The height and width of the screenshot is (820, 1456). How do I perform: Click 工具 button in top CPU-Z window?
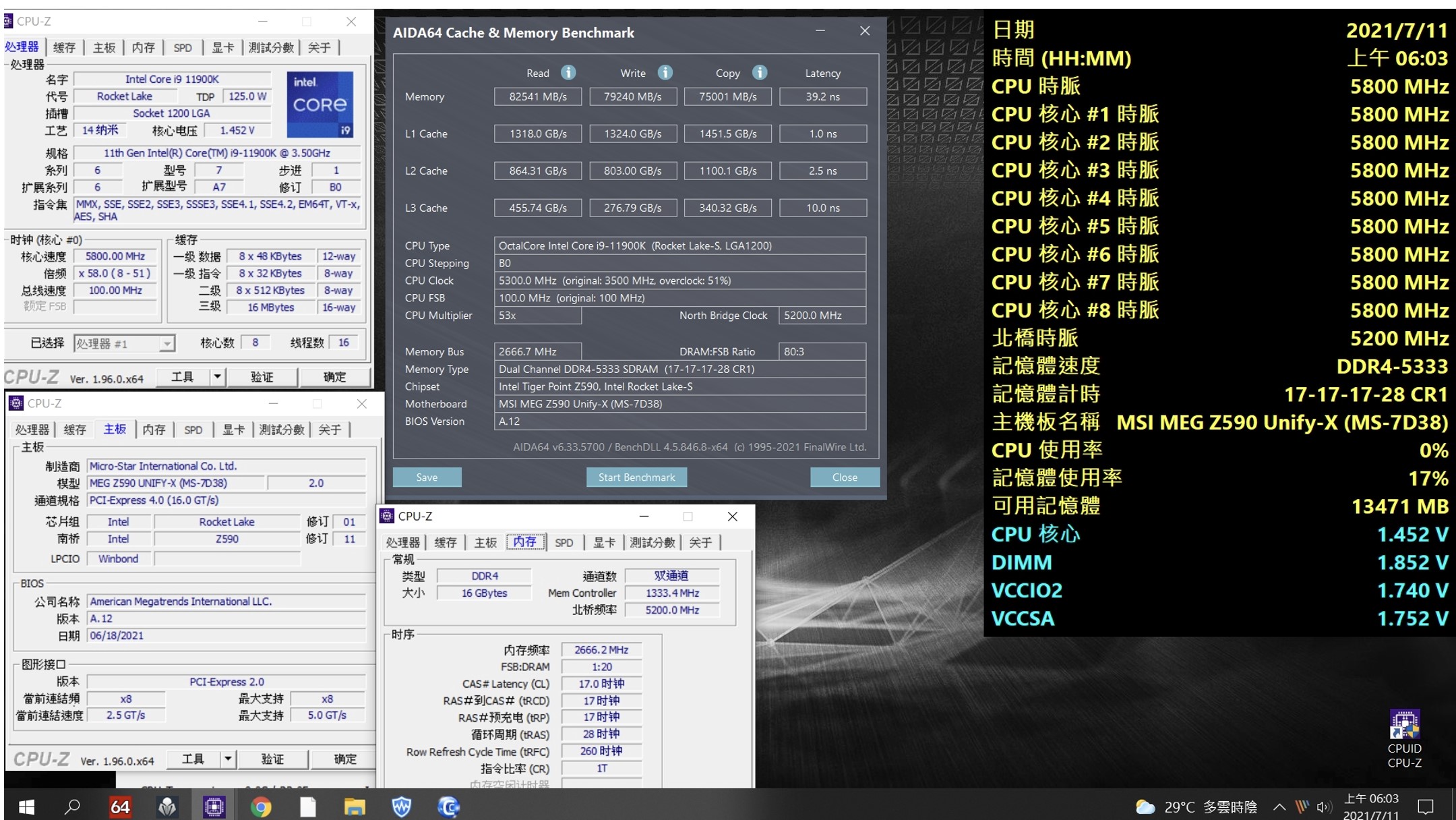coord(182,377)
